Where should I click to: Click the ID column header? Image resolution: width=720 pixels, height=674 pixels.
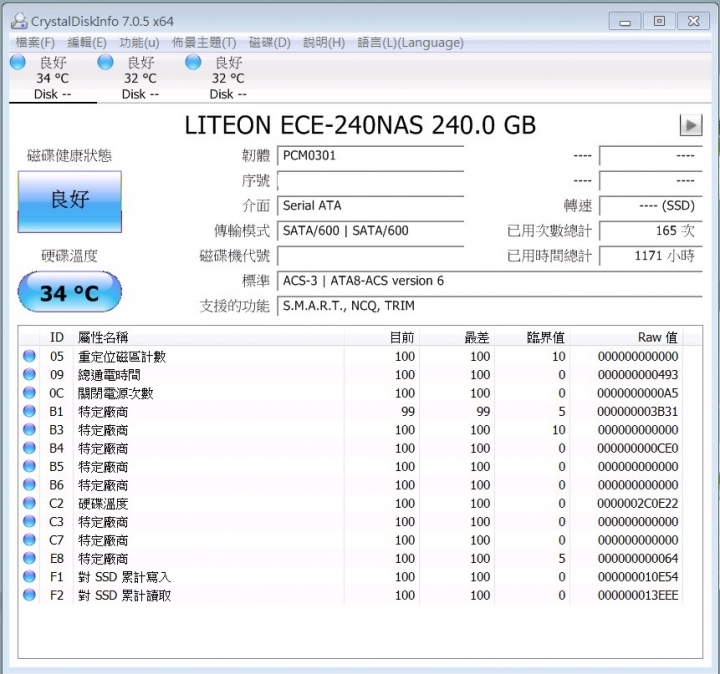coord(56,337)
